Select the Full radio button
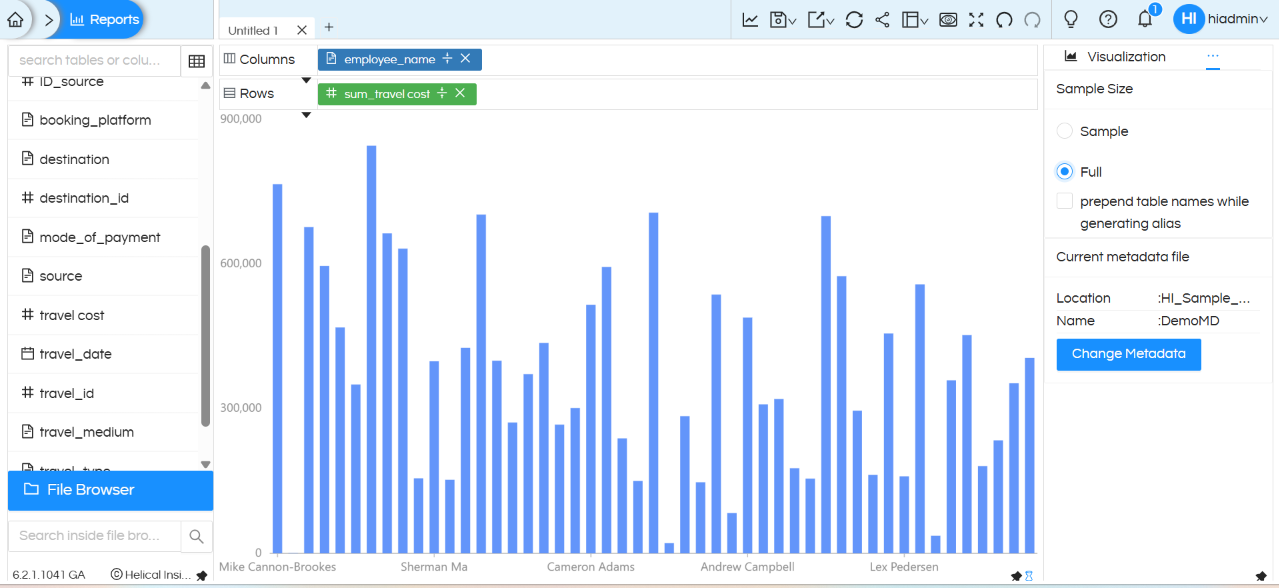 [x=1065, y=172]
